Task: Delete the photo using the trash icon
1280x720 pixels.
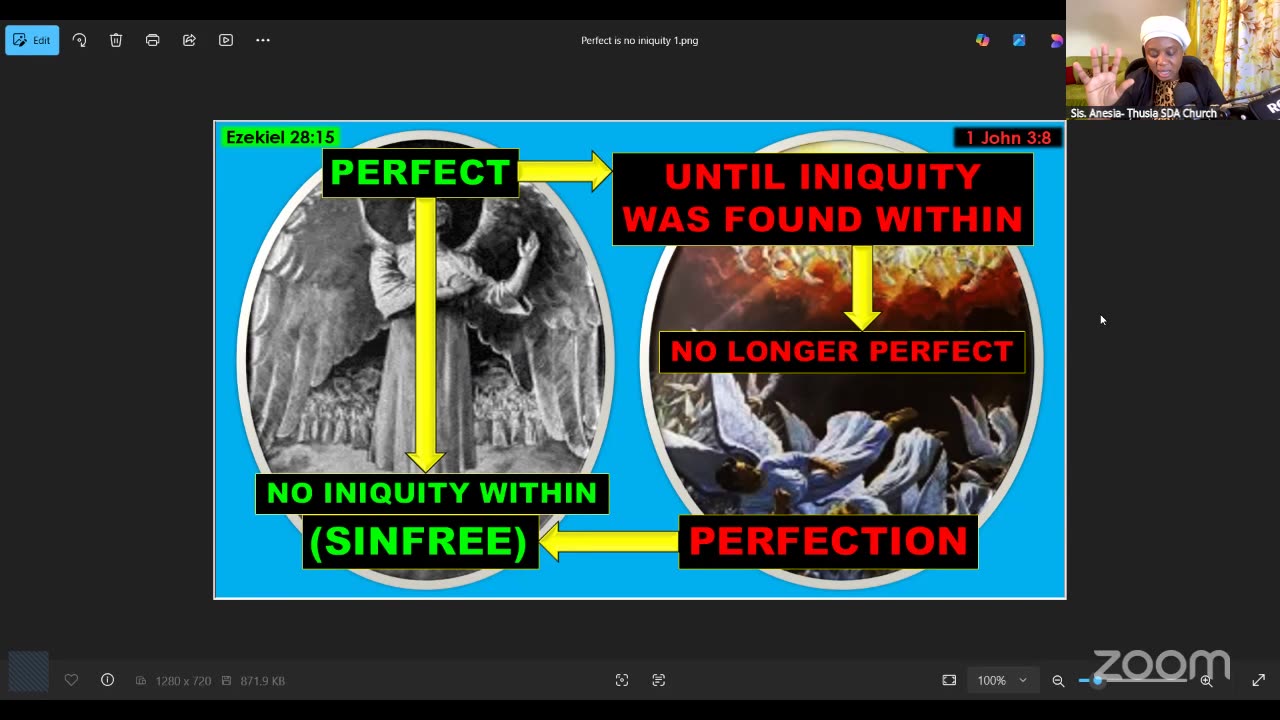Action: [116, 40]
